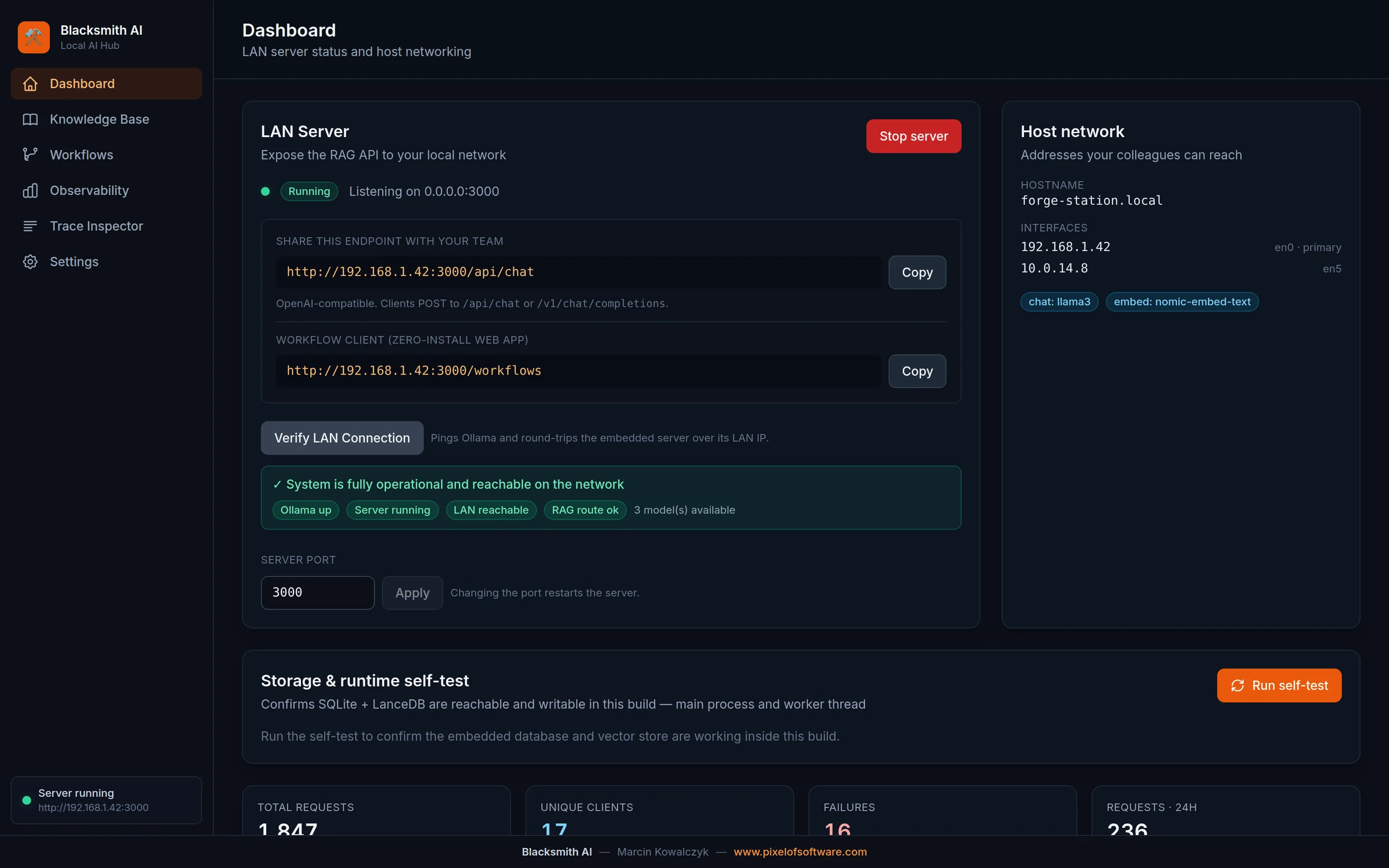This screenshot has width=1389, height=868.
Task: Click the '3 model(s) available' text
Action: coord(684,510)
